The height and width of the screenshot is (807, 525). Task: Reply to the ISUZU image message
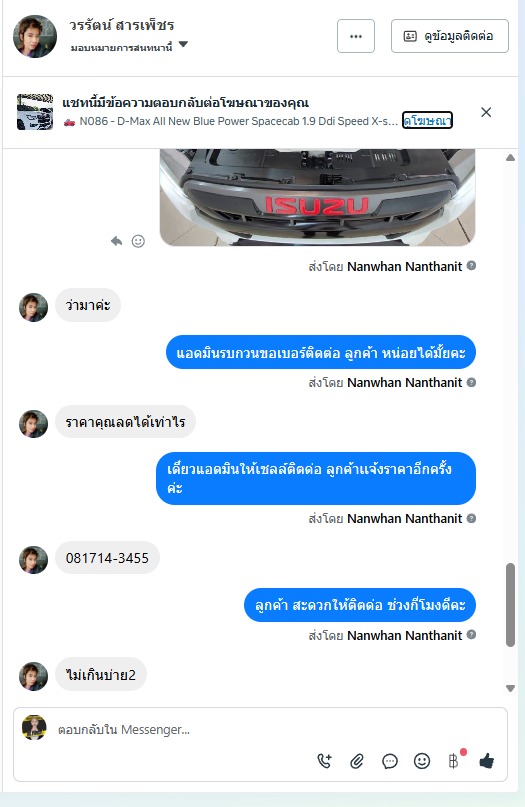click(116, 241)
